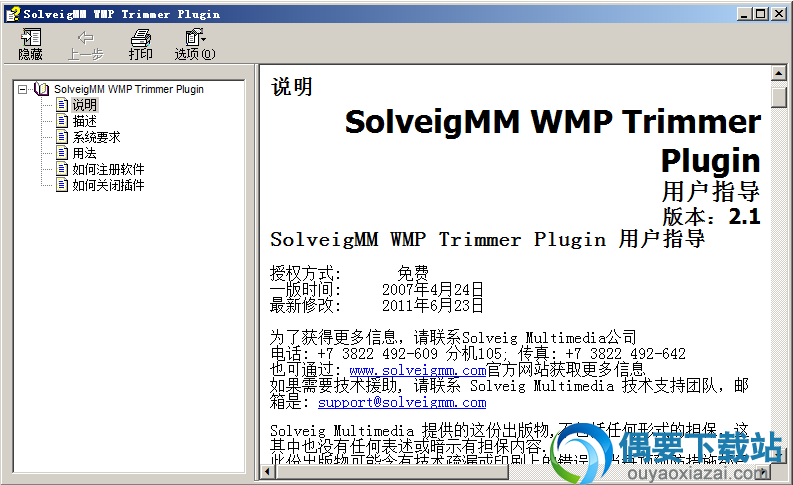This screenshot has width=793, height=485.
Task: Click the page icon beside 如何关闭插件
Action: [x=62, y=185]
